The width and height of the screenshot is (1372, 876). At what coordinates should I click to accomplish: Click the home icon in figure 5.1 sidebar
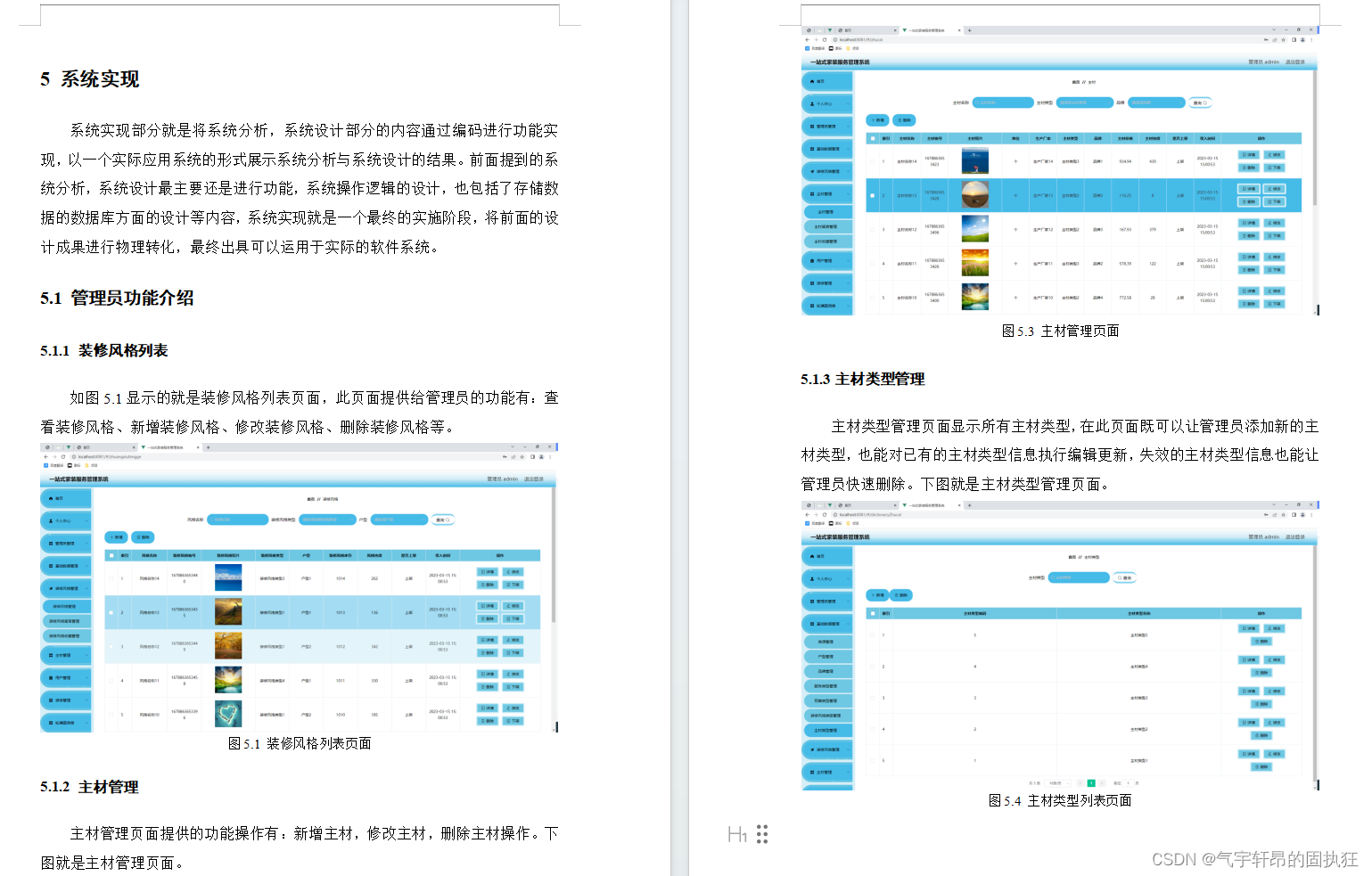tap(51, 498)
